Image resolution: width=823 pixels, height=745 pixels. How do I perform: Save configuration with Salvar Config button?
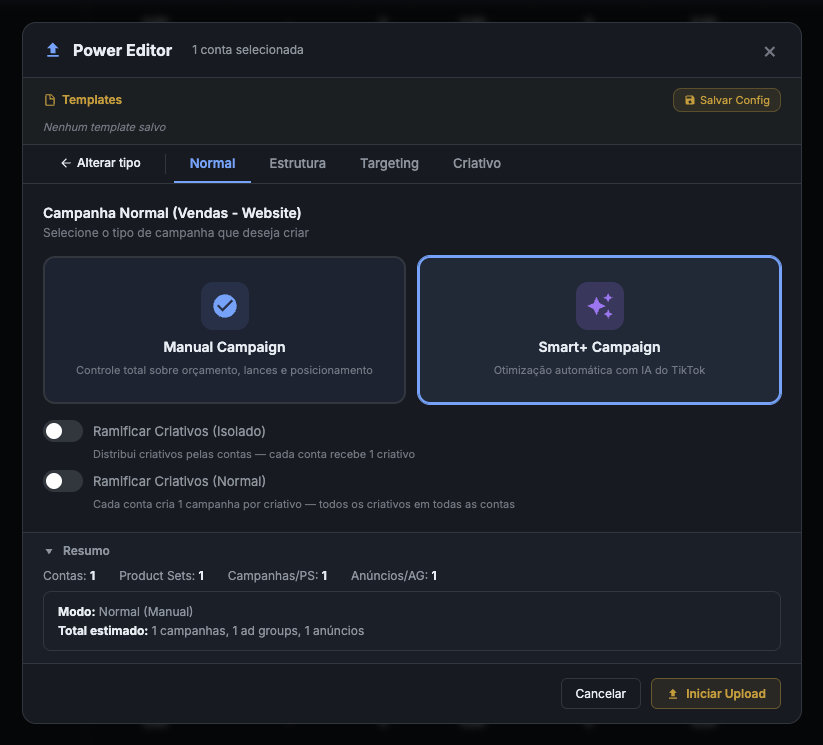tap(726, 100)
